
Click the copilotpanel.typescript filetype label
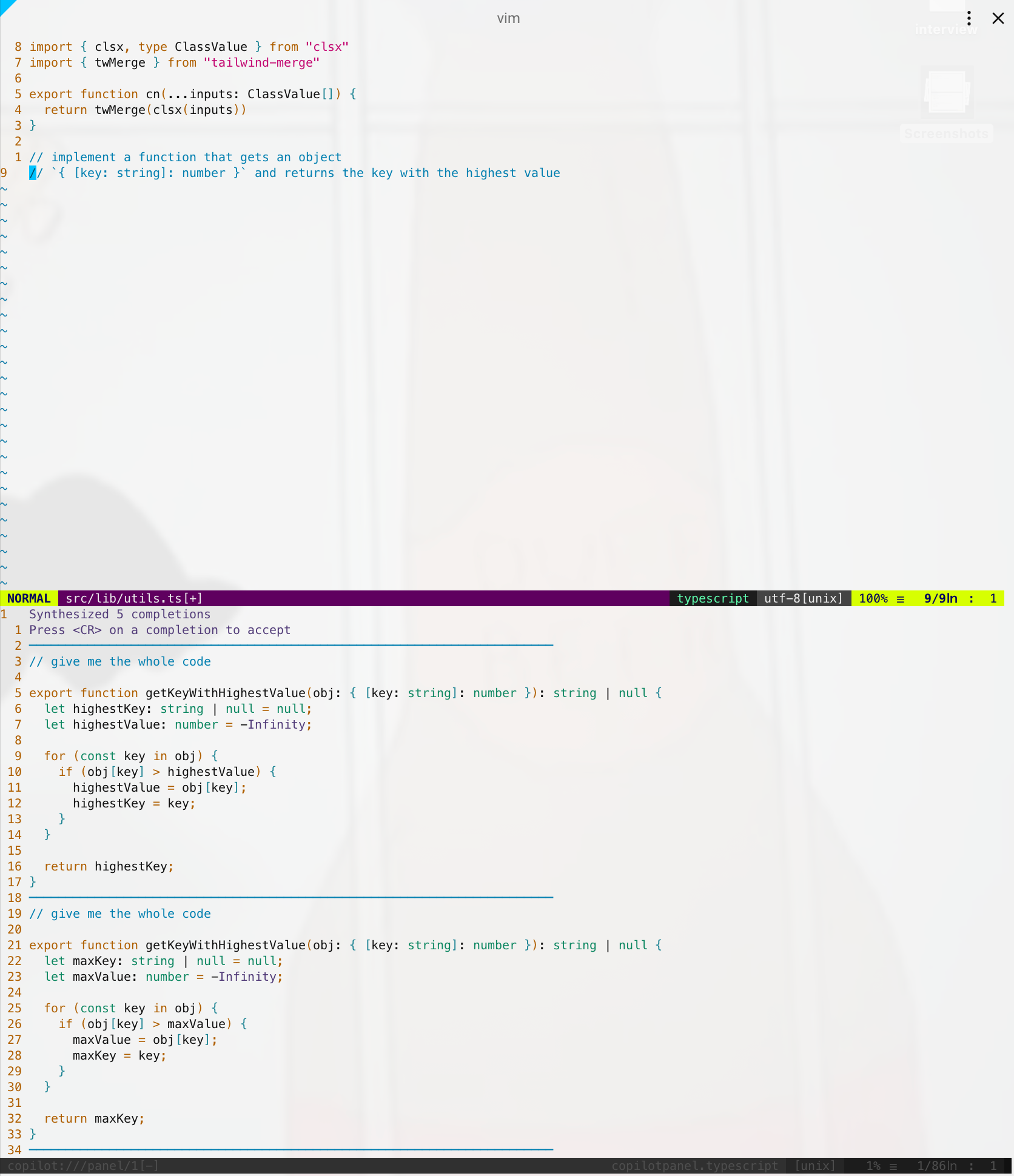[694, 1166]
